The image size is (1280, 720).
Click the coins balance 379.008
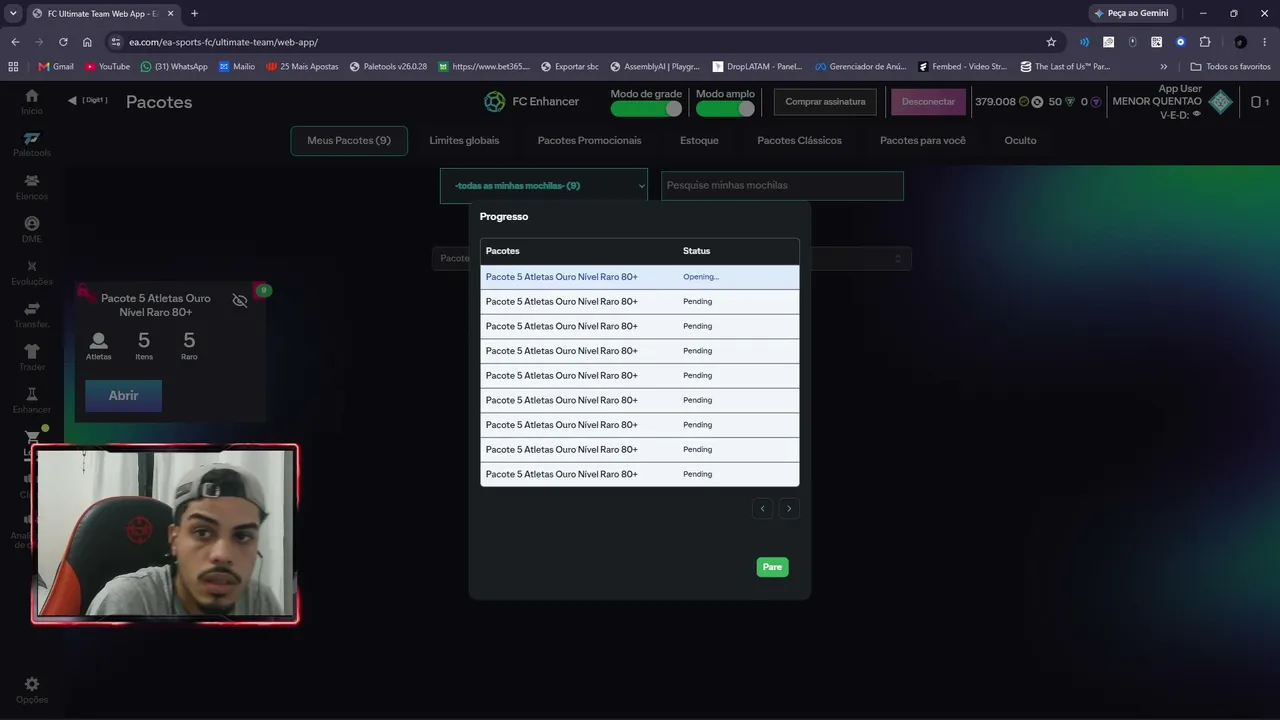(x=995, y=102)
